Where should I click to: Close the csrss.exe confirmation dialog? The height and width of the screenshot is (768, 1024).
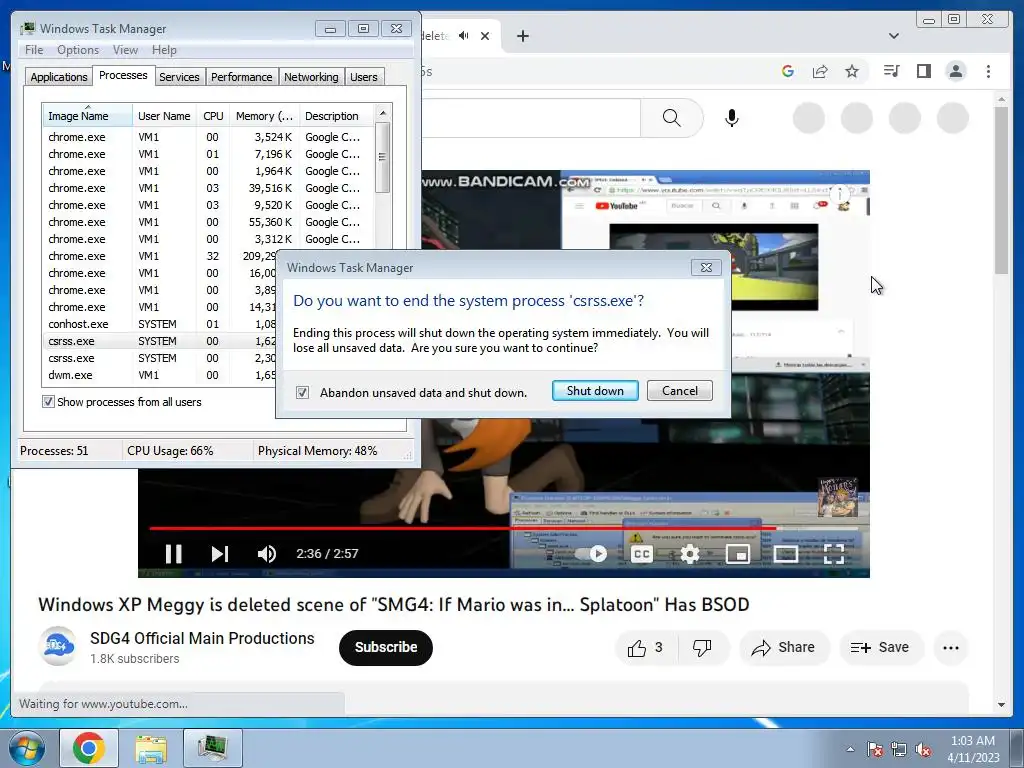pos(706,267)
